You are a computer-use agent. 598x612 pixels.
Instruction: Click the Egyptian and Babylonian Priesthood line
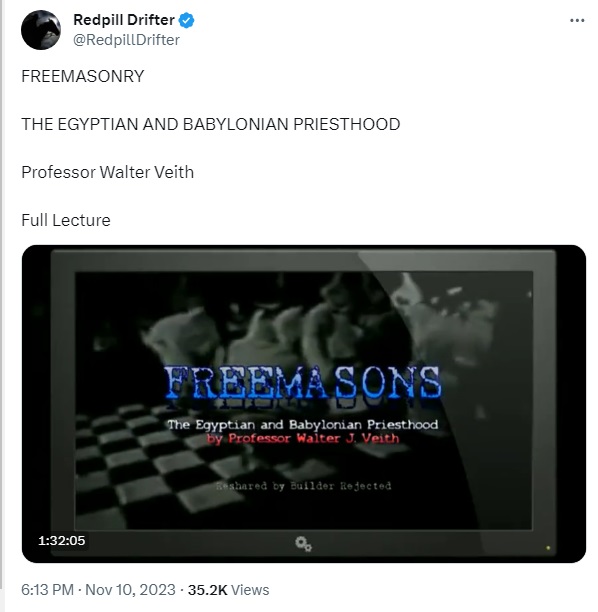[211, 124]
